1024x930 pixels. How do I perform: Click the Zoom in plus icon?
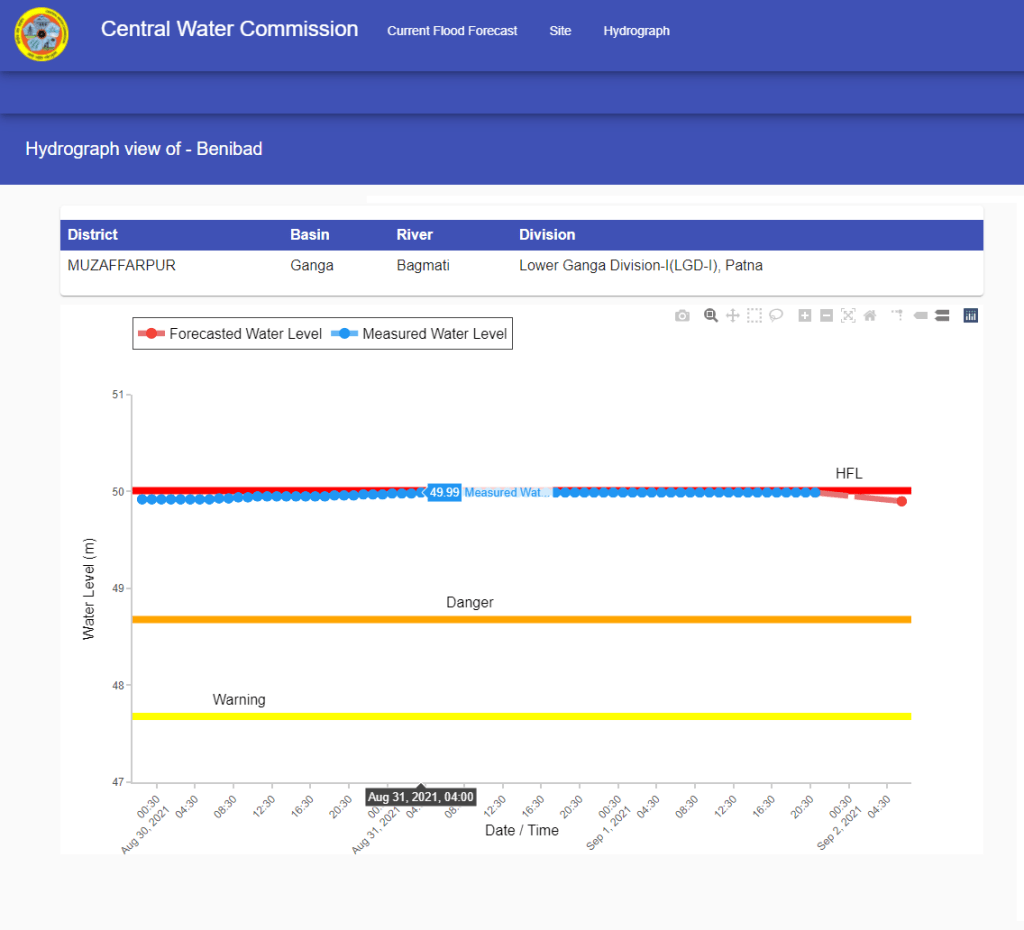tap(805, 316)
